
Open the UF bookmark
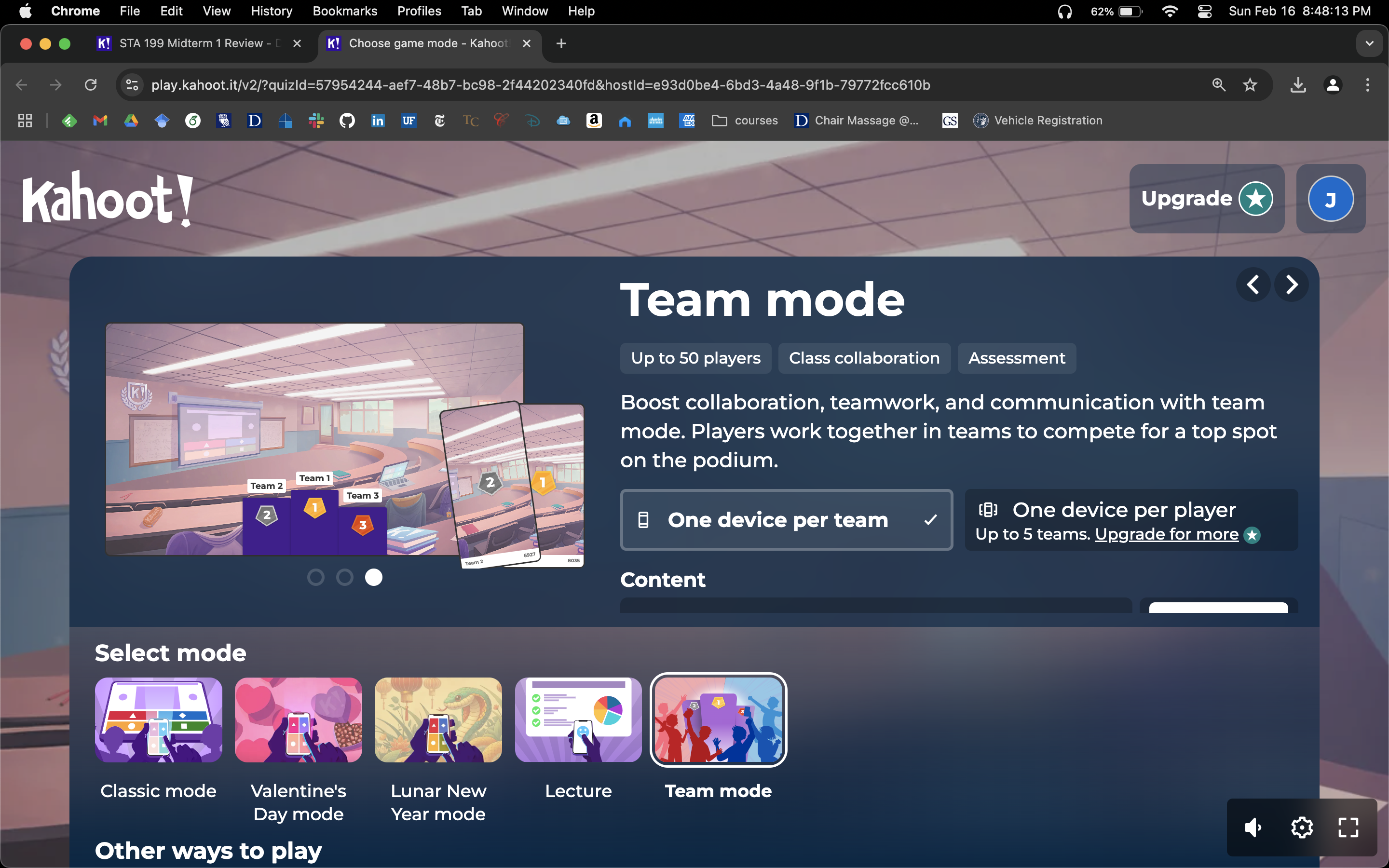pos(409,121)
